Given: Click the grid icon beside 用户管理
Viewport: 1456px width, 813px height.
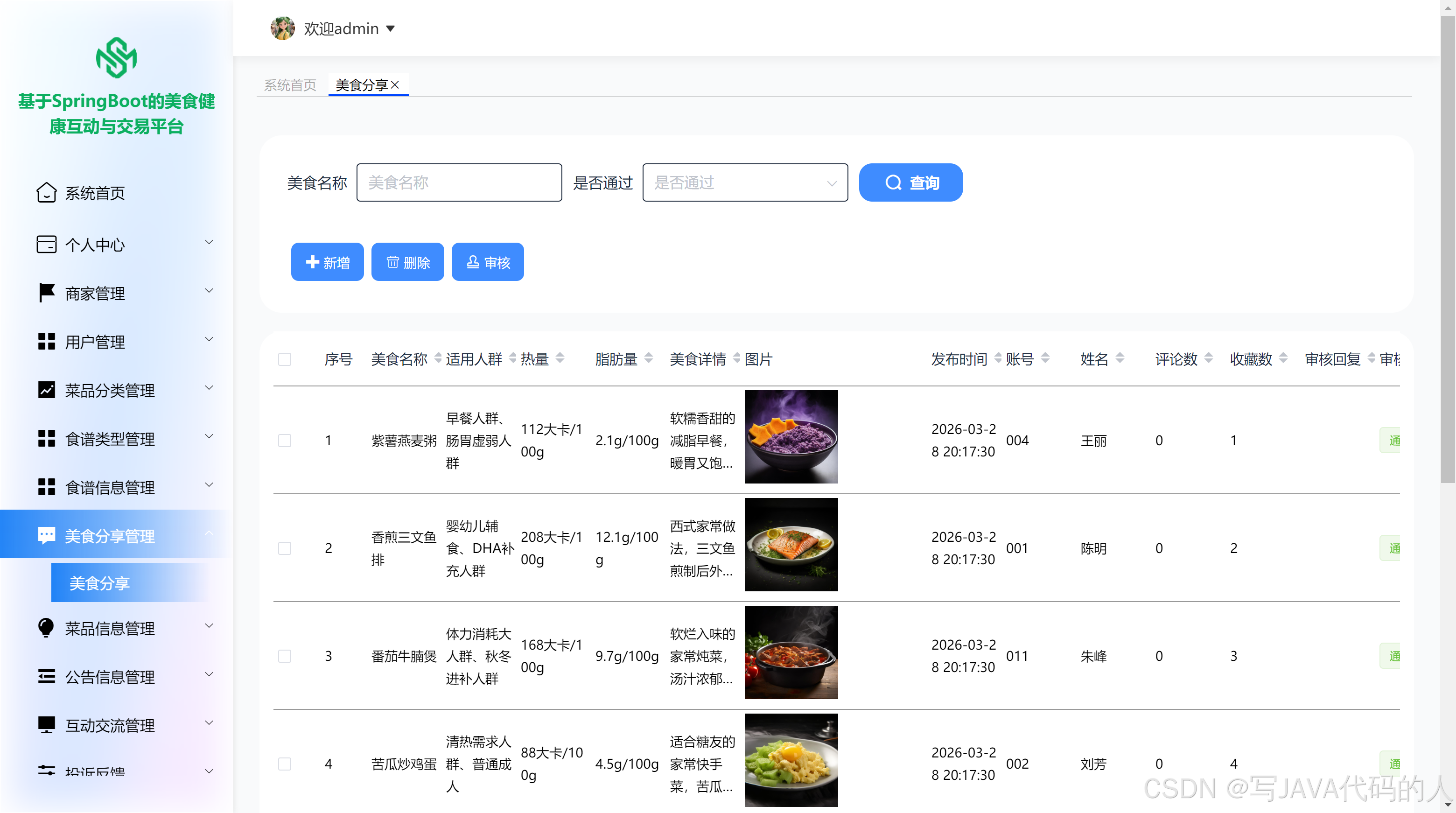Looking at the screenshot, I should (x=46, y=342).
